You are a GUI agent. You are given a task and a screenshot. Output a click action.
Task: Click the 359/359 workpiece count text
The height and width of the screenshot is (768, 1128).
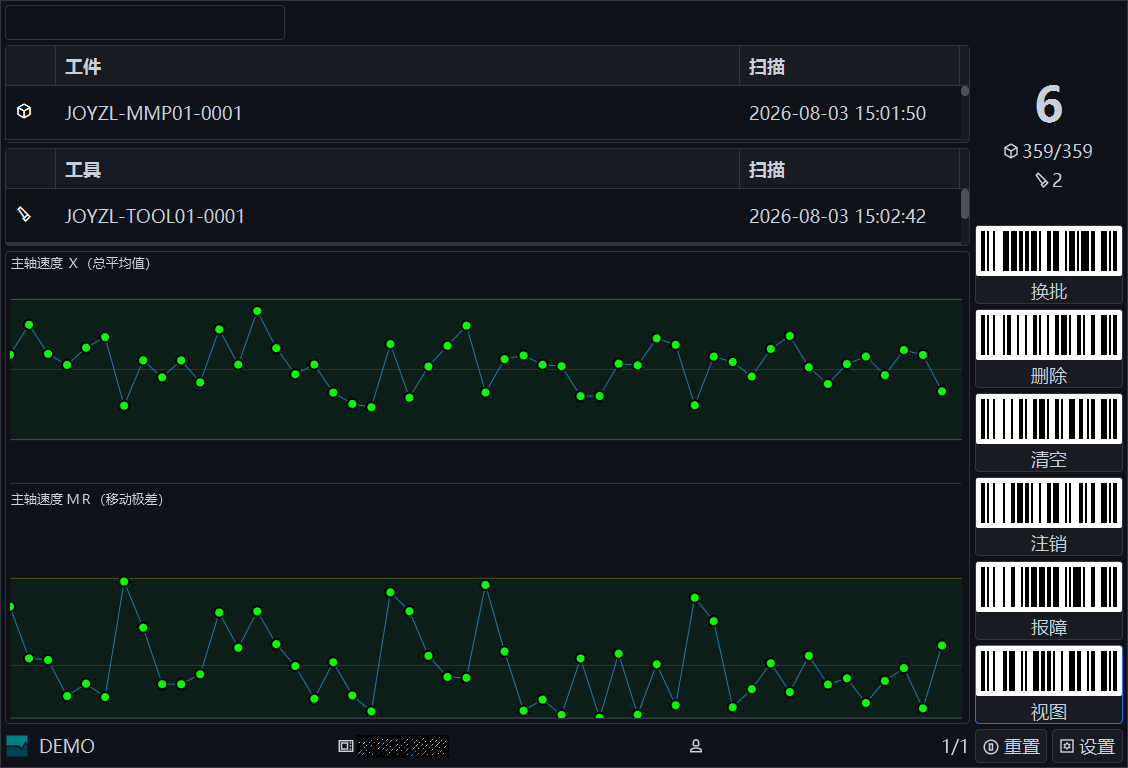[1057, 151]
